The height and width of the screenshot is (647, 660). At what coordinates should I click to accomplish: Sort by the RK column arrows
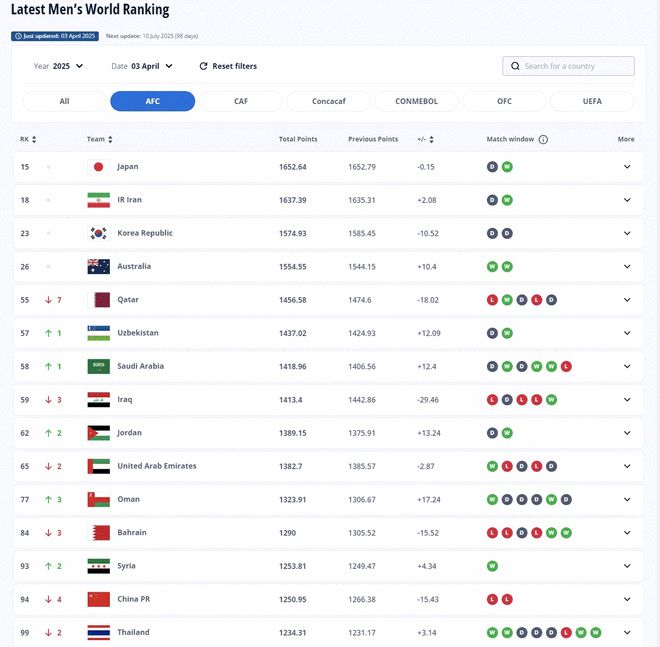pos(34,140)
